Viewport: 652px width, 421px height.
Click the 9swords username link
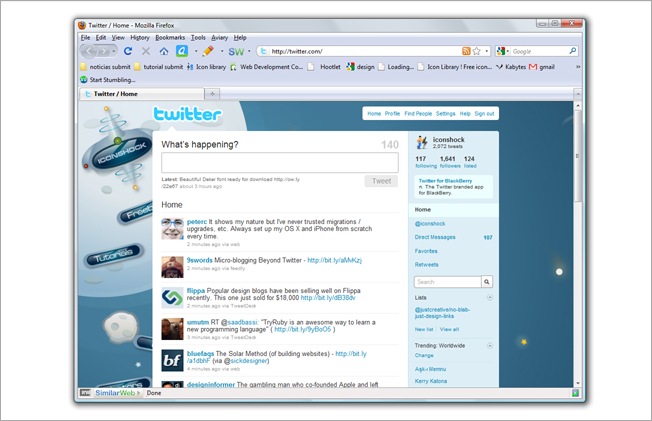200,260
